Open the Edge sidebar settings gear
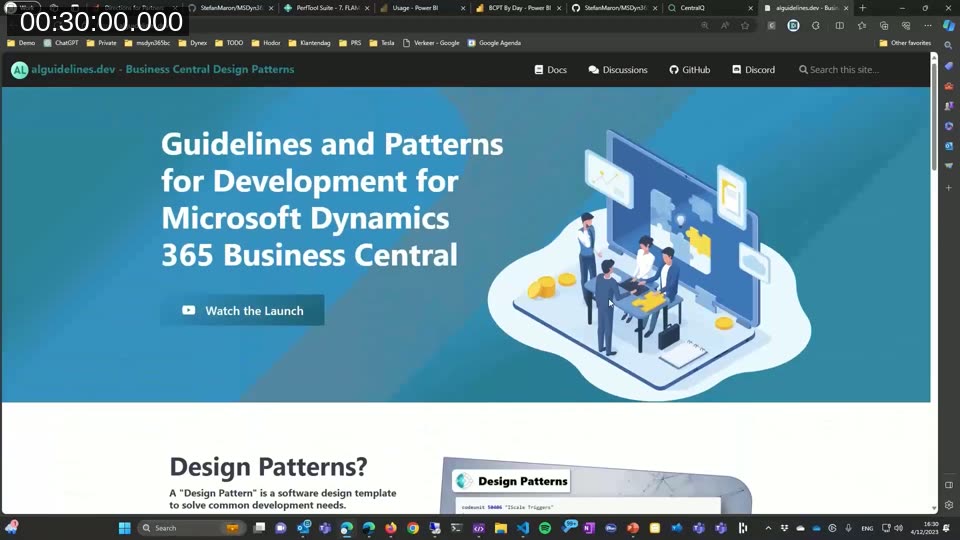The width and height of the screenshot is (960, 540). [949, 505]
